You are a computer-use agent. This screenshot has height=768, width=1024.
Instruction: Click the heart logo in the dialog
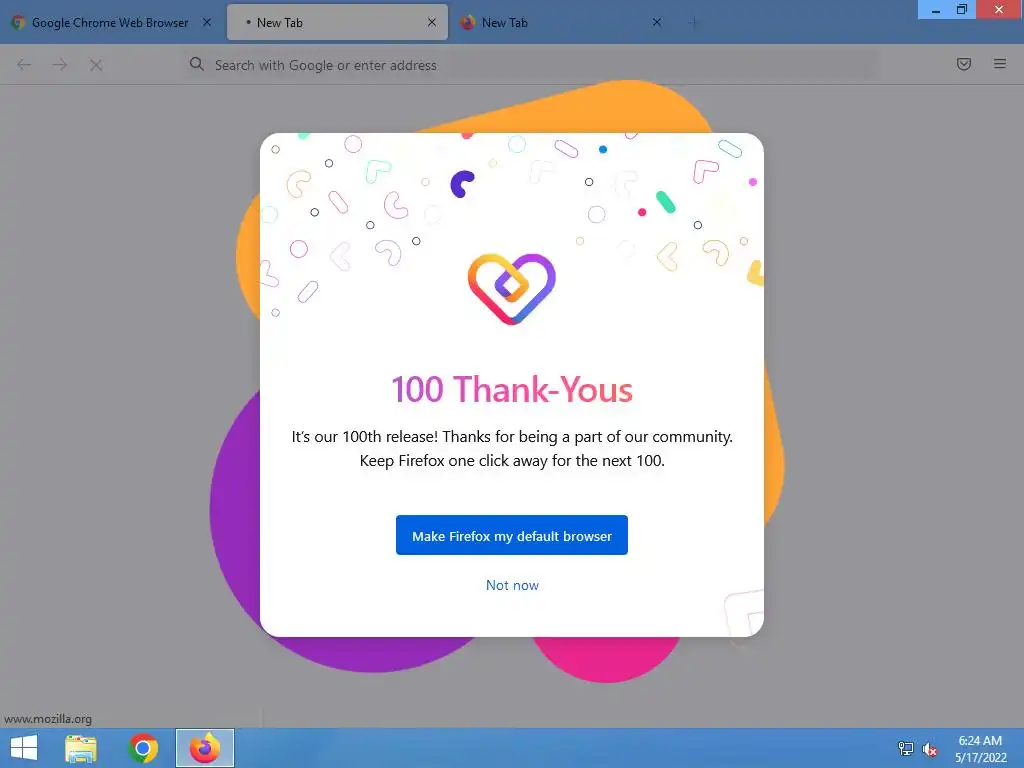[x=511, y=288]
